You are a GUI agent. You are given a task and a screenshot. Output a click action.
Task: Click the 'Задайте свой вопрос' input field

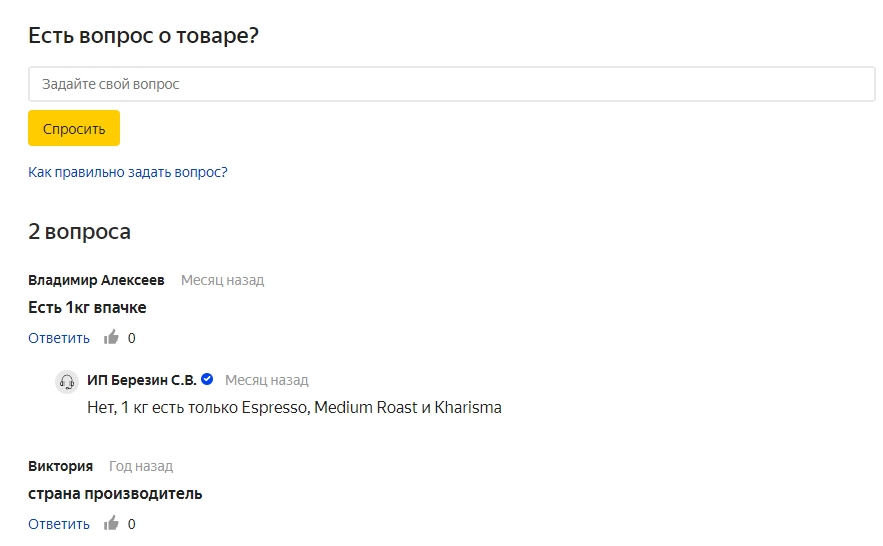[452, 84]
